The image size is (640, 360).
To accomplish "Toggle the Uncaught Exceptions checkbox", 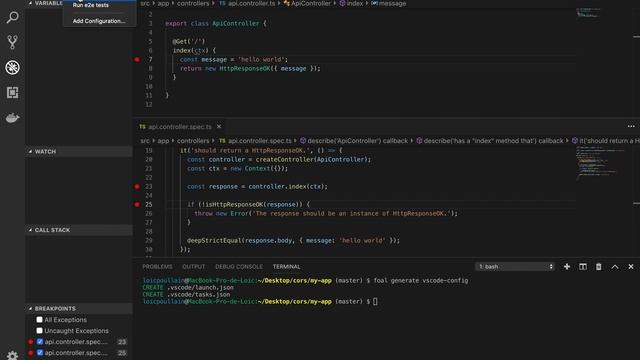I will pyautogui.click(x=39, y=331).
